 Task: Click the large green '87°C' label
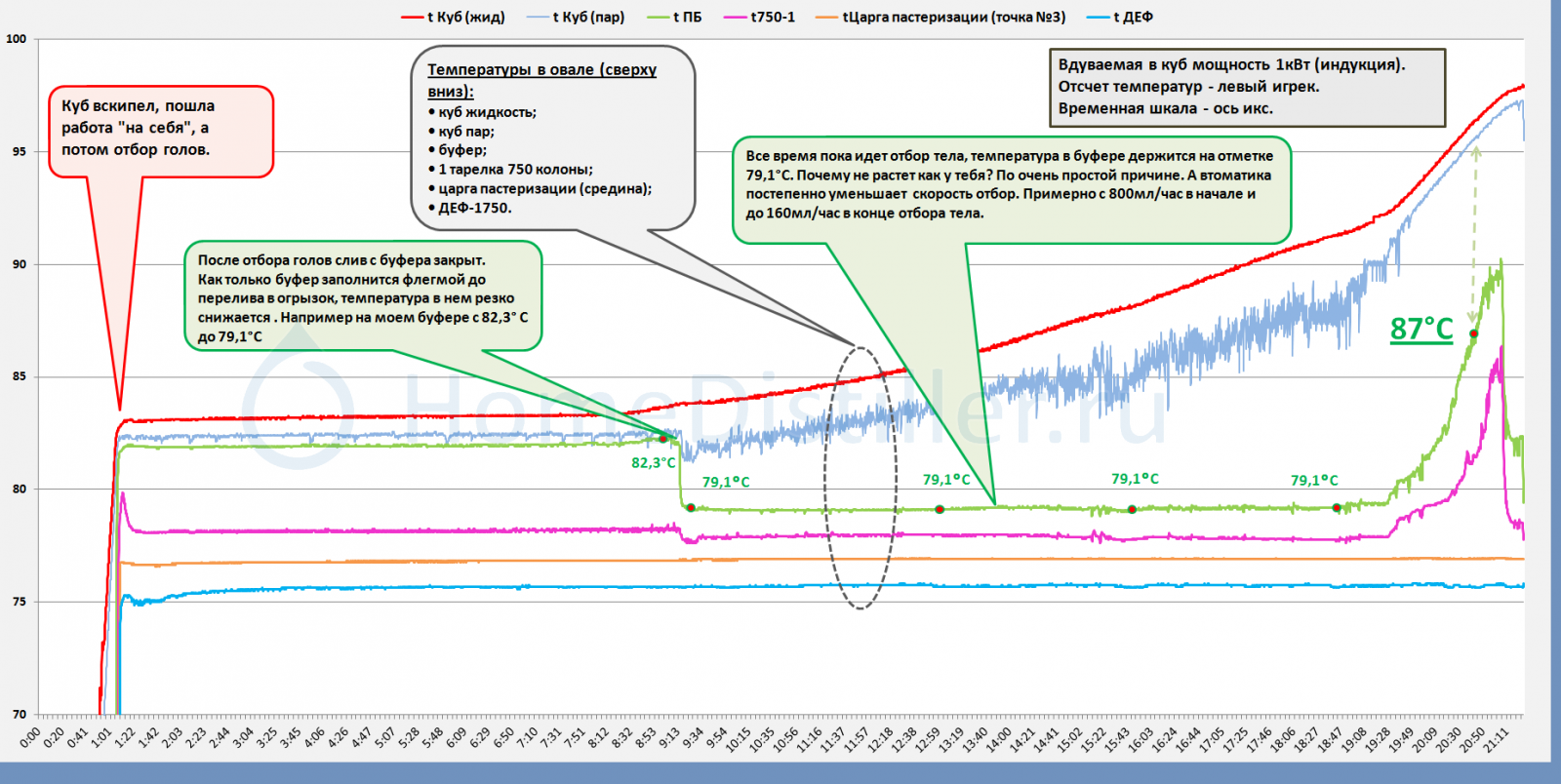point(1421,330)
